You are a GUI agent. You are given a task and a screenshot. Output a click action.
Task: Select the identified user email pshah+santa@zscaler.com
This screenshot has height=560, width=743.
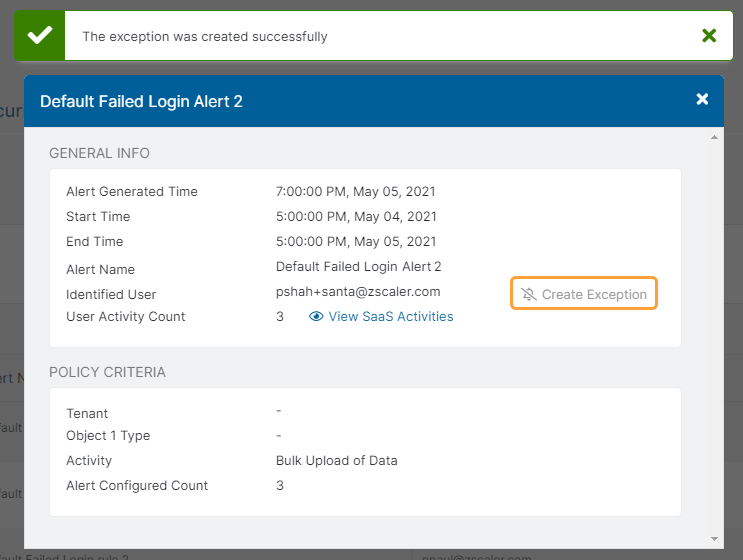(x=358, y=291)
